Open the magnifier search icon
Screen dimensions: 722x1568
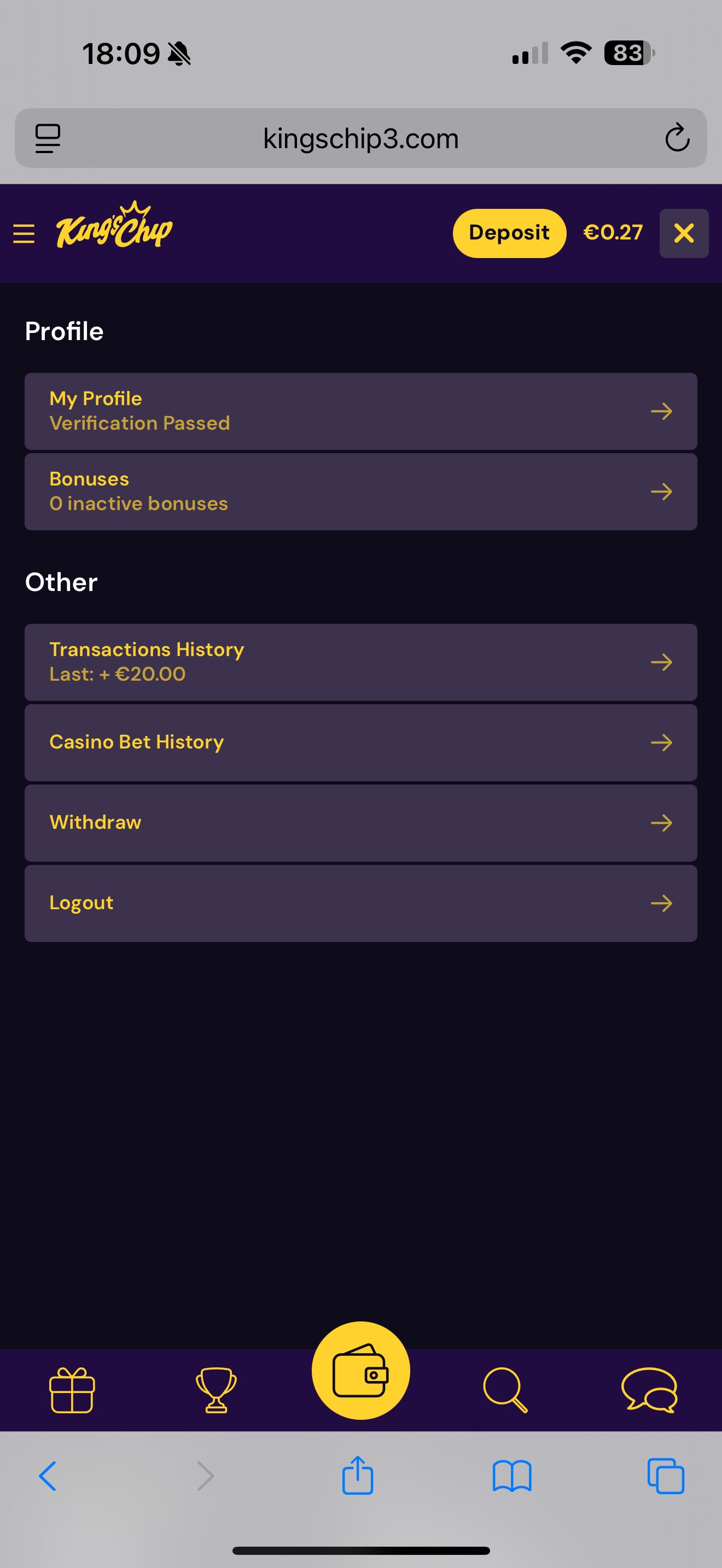coord(505,1390)
